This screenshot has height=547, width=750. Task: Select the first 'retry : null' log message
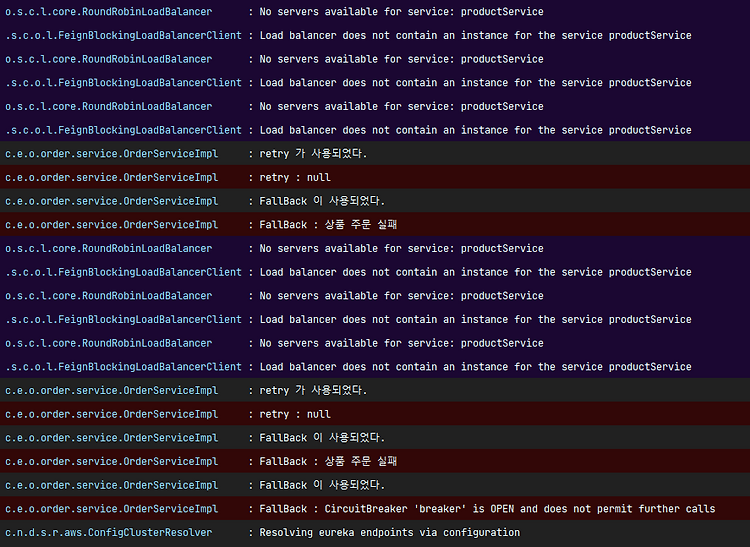click(x=295, y=177)
